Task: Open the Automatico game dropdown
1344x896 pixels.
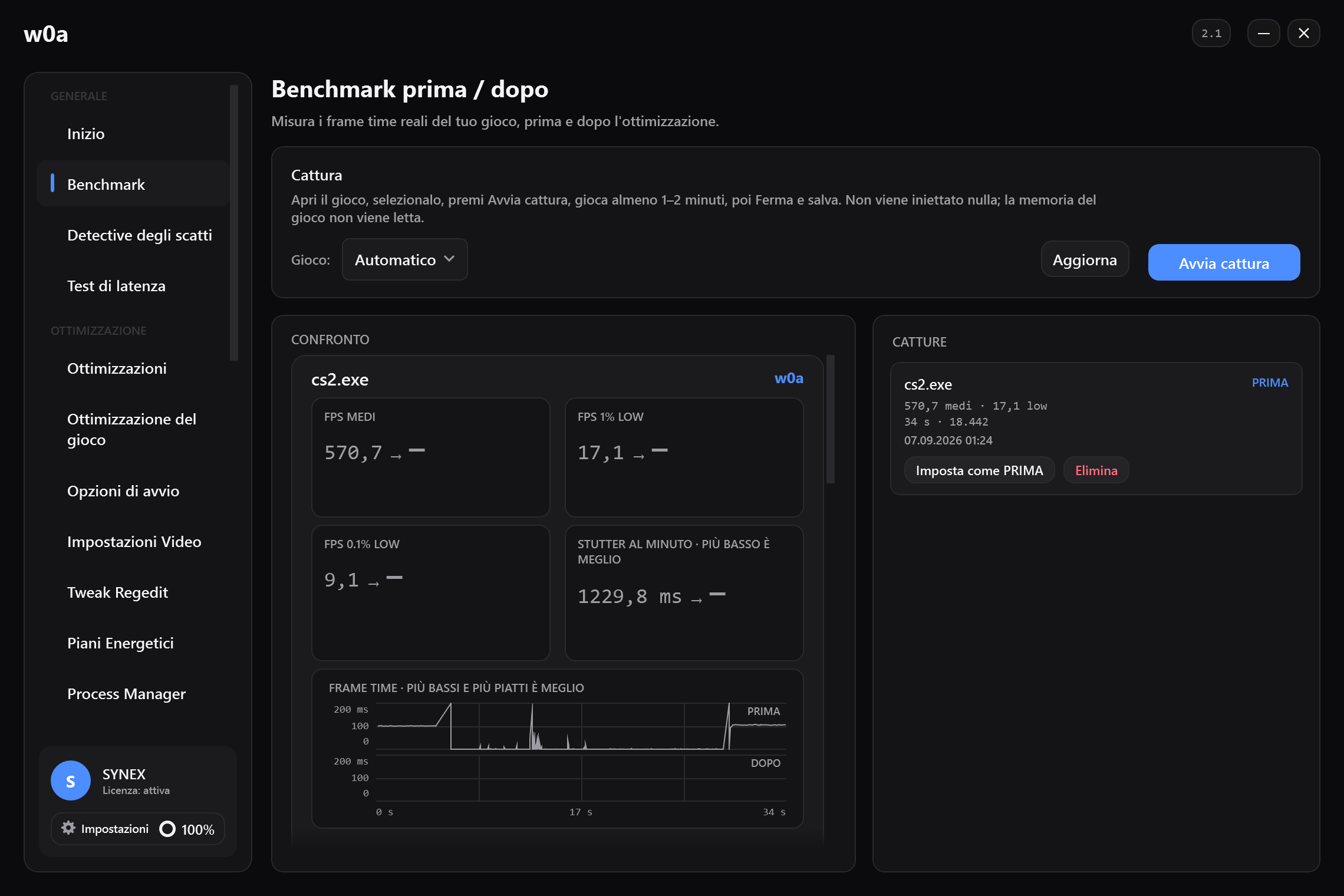Action: click(405, 259)
